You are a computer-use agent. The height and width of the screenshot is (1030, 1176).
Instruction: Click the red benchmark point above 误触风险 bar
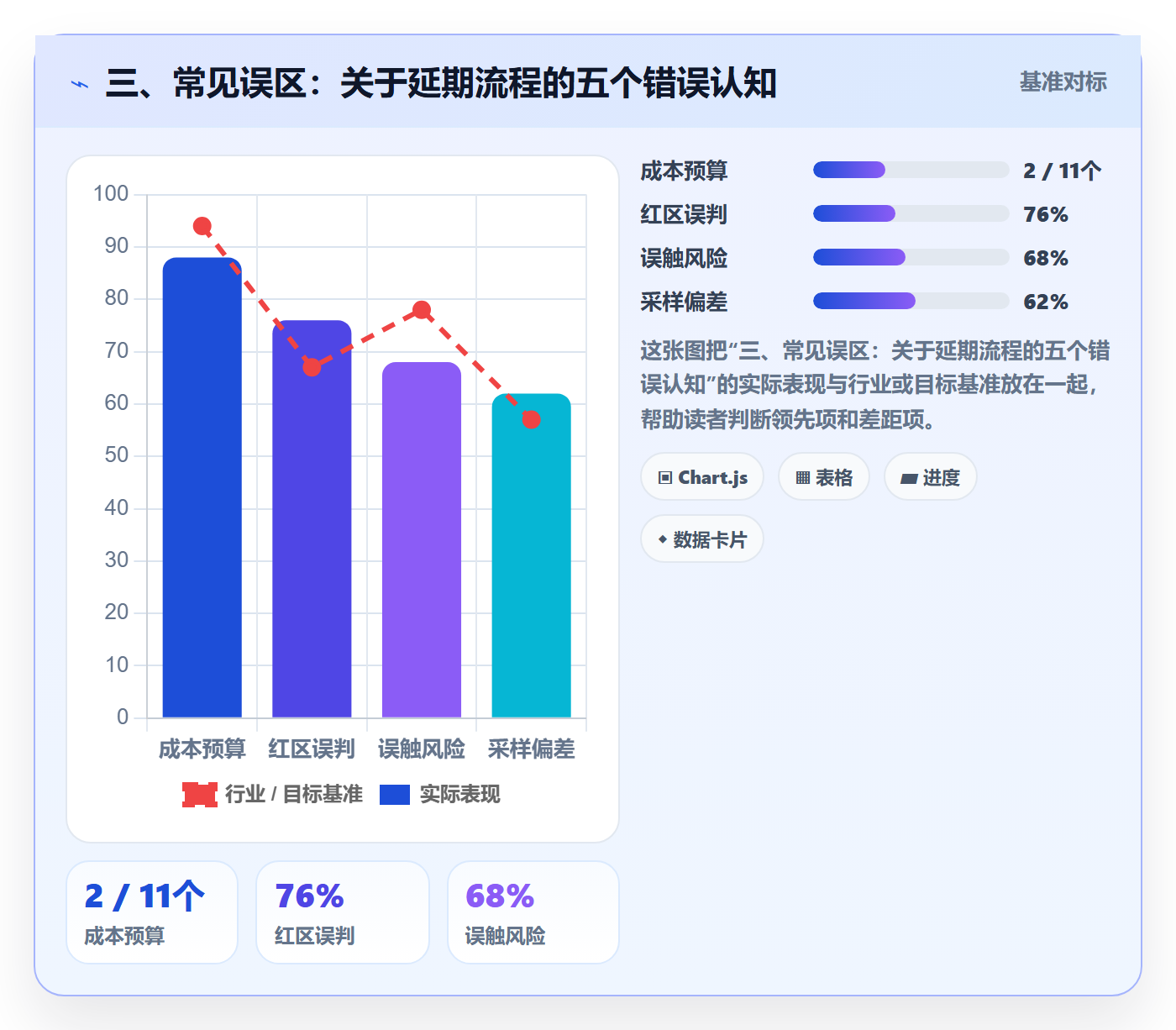pos(422,310)
